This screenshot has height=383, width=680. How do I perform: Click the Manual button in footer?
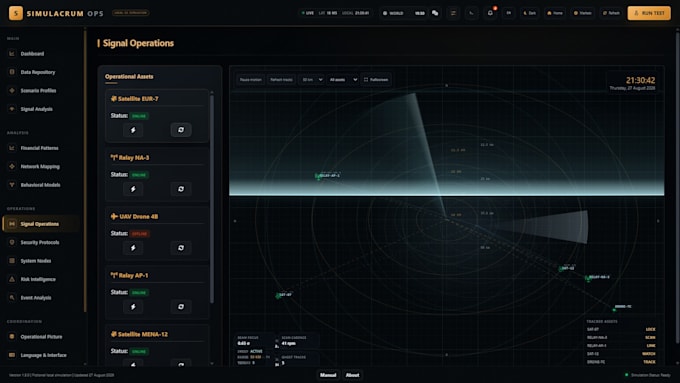point(328,375)
